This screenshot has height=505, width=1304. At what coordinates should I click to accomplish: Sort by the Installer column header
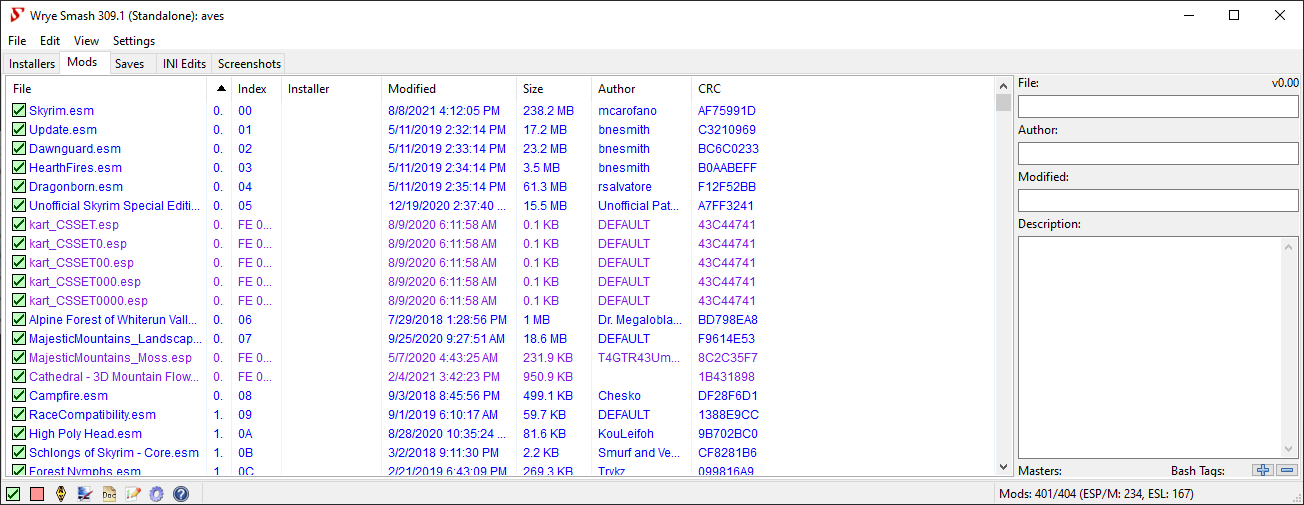pyautogui.click(x=332, y=89)
